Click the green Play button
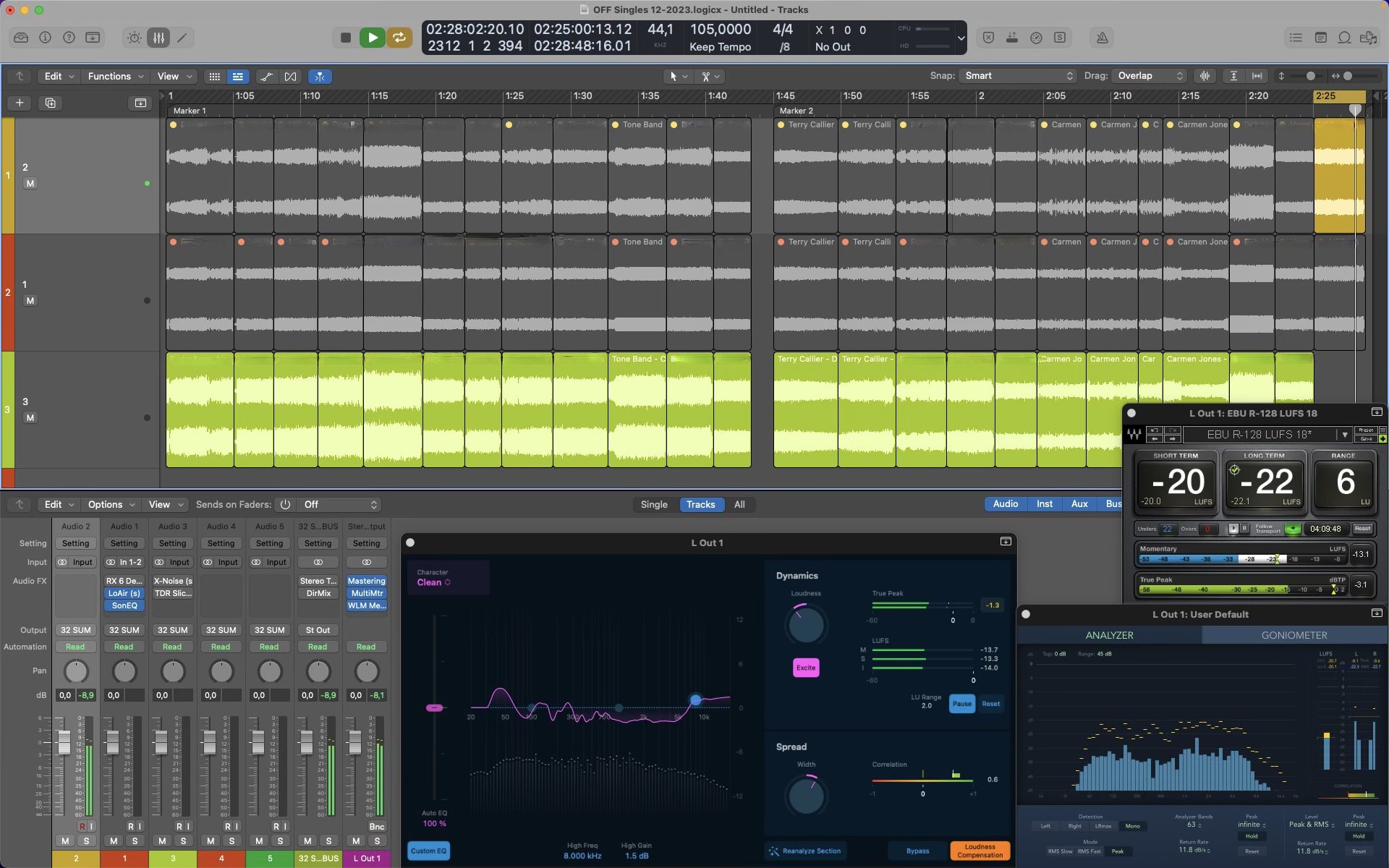 pos(372,38)
